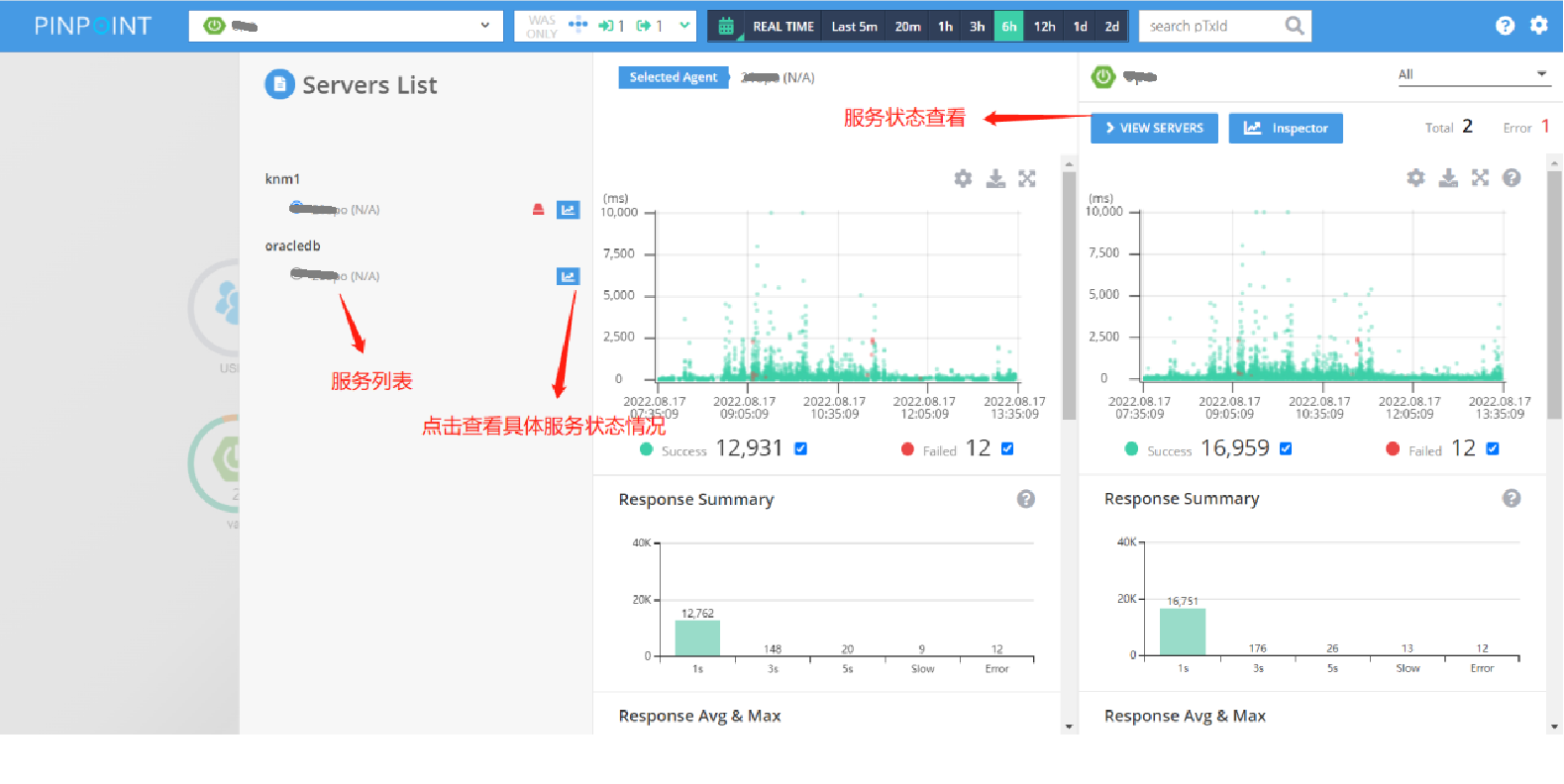Select the Last 5m period
The image size is (1564, 784).
click(854, 27)
